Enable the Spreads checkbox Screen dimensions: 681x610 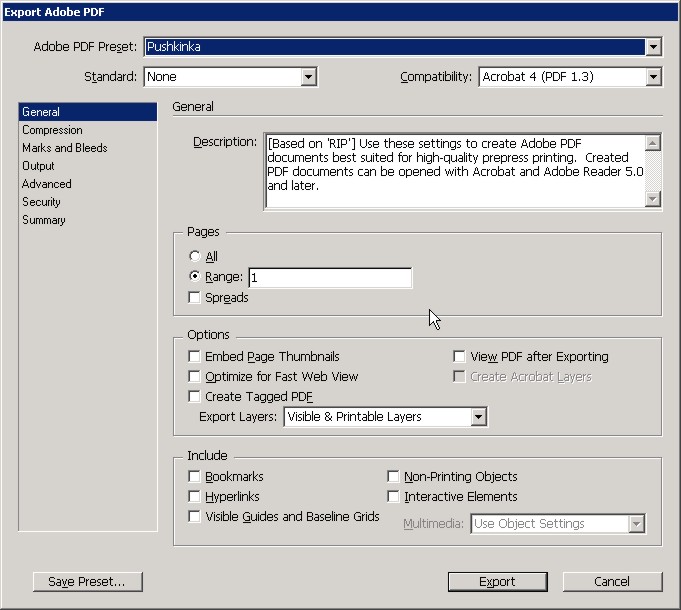[x=194, y=297]
